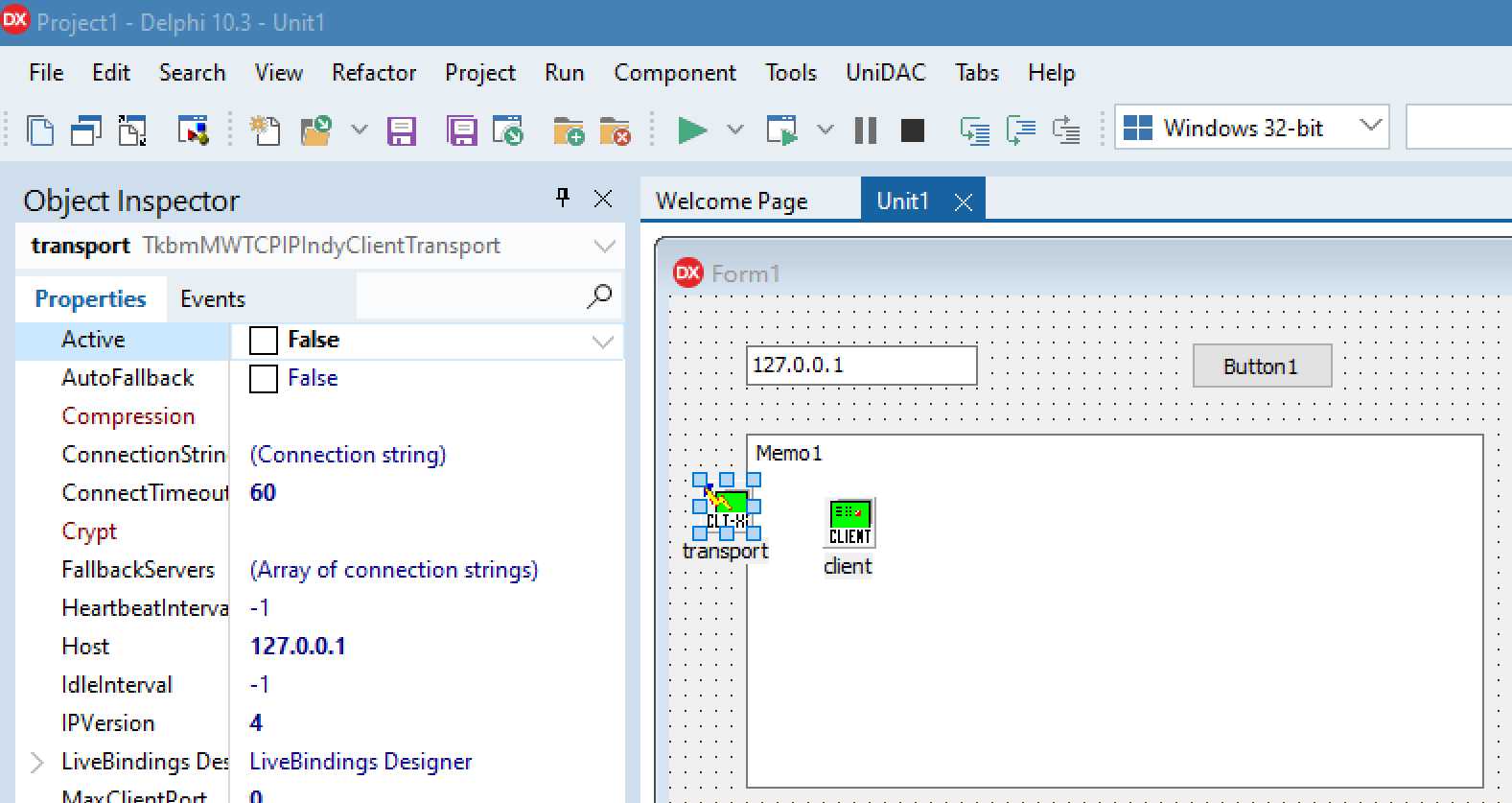1512x803 pixels.
Task: Click the New Form toolbar icon
Action: 193,130
